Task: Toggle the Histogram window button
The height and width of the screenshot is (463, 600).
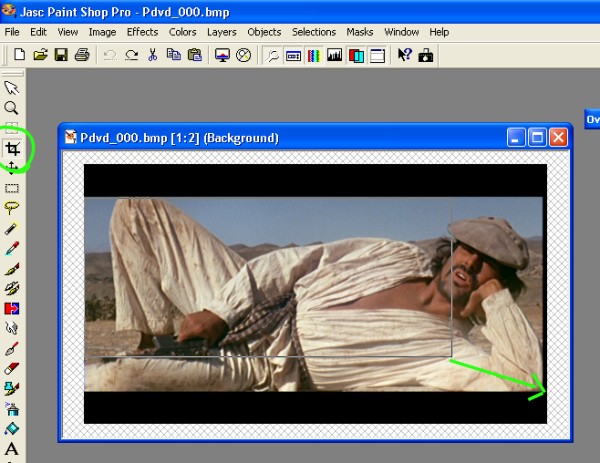Action: pyautogui.click(x=334, y=55)
